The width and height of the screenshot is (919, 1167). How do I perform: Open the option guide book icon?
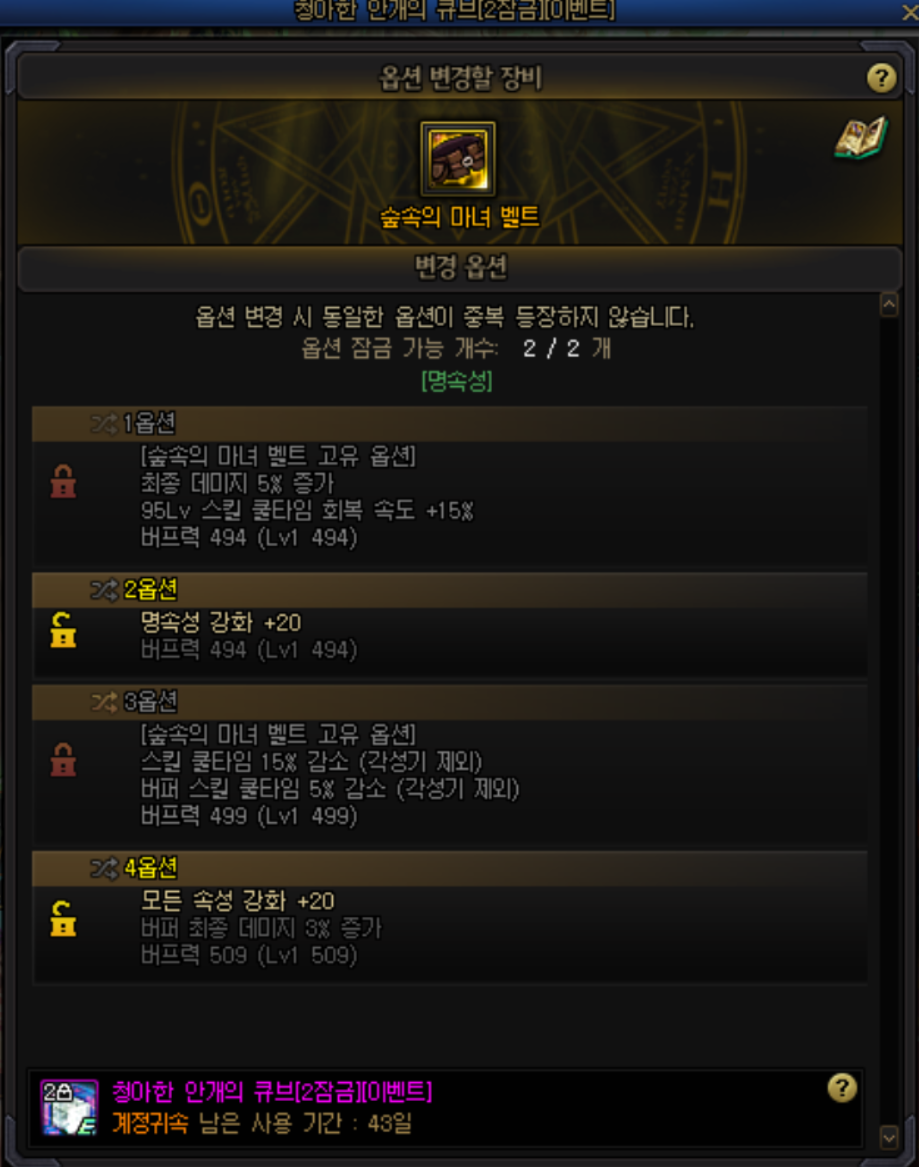click(861, 138)
